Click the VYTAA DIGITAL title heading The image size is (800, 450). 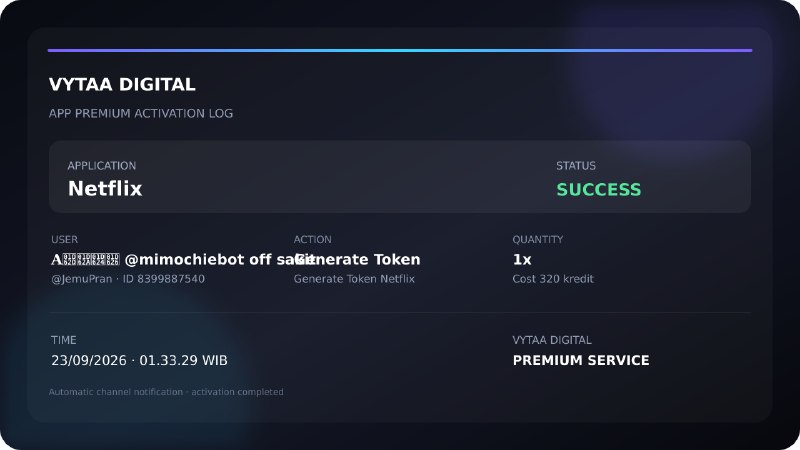[x=122, y=85]
